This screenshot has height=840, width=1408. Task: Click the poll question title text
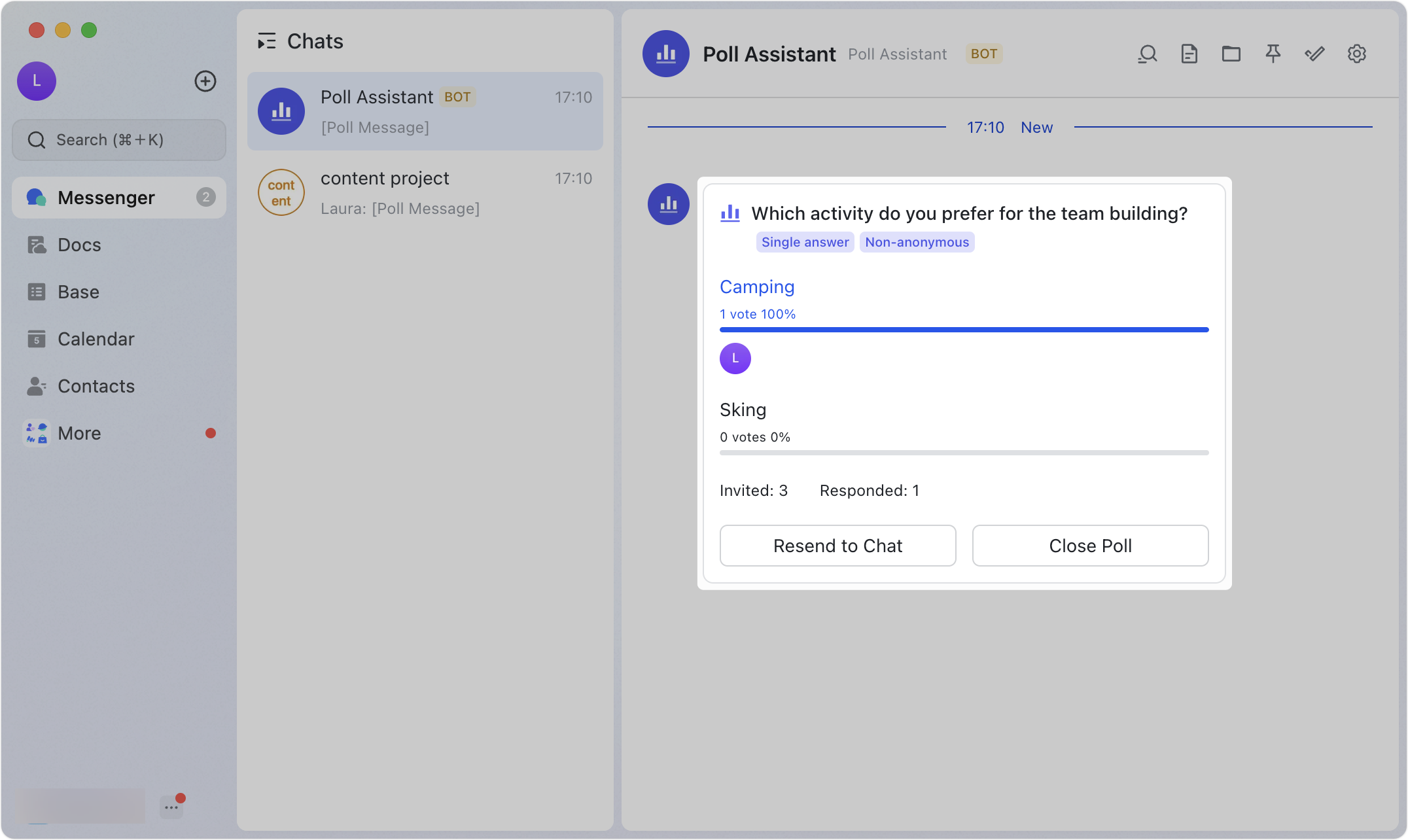coord(969,213)
